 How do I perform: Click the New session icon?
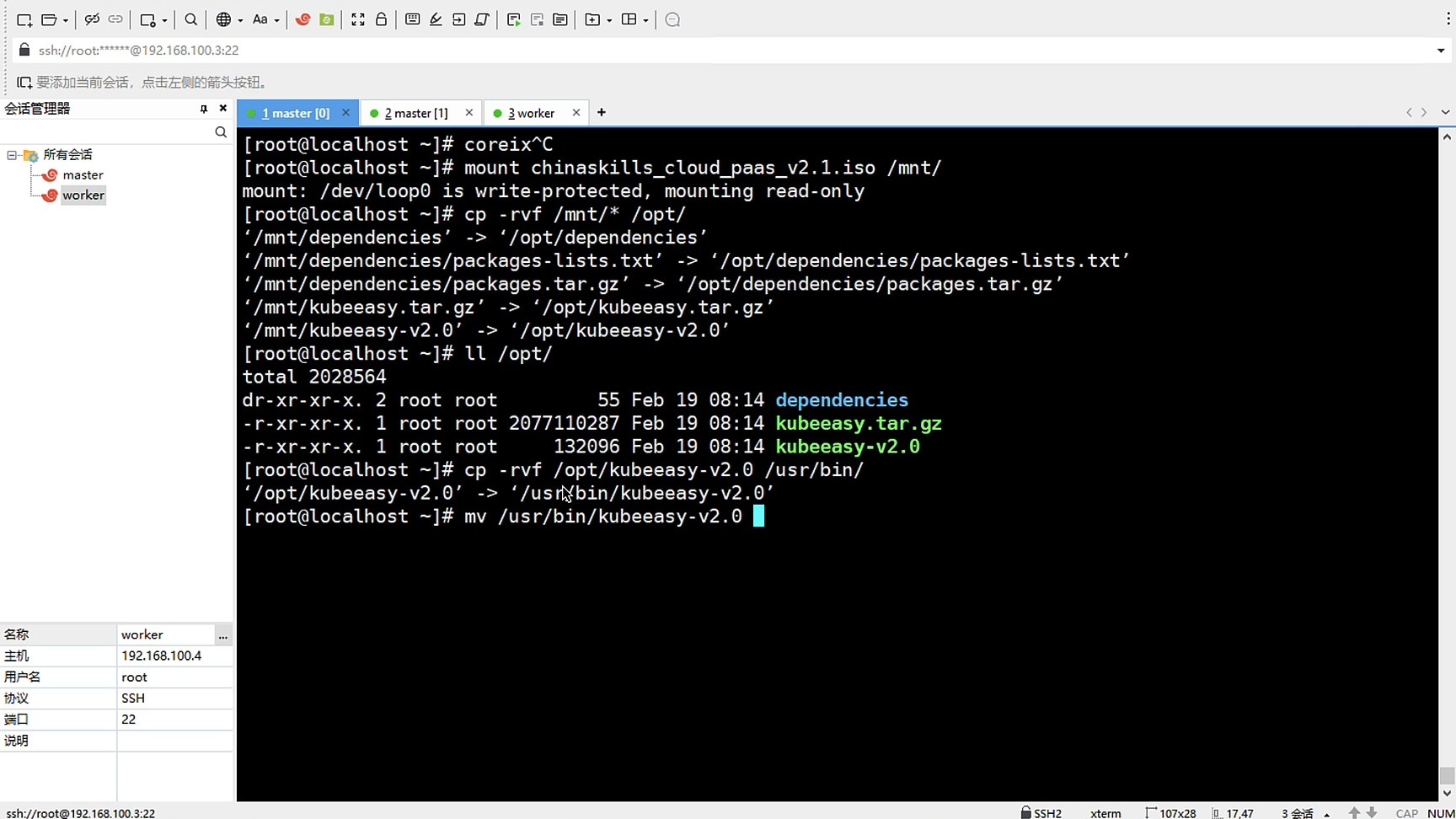(24, 19)
